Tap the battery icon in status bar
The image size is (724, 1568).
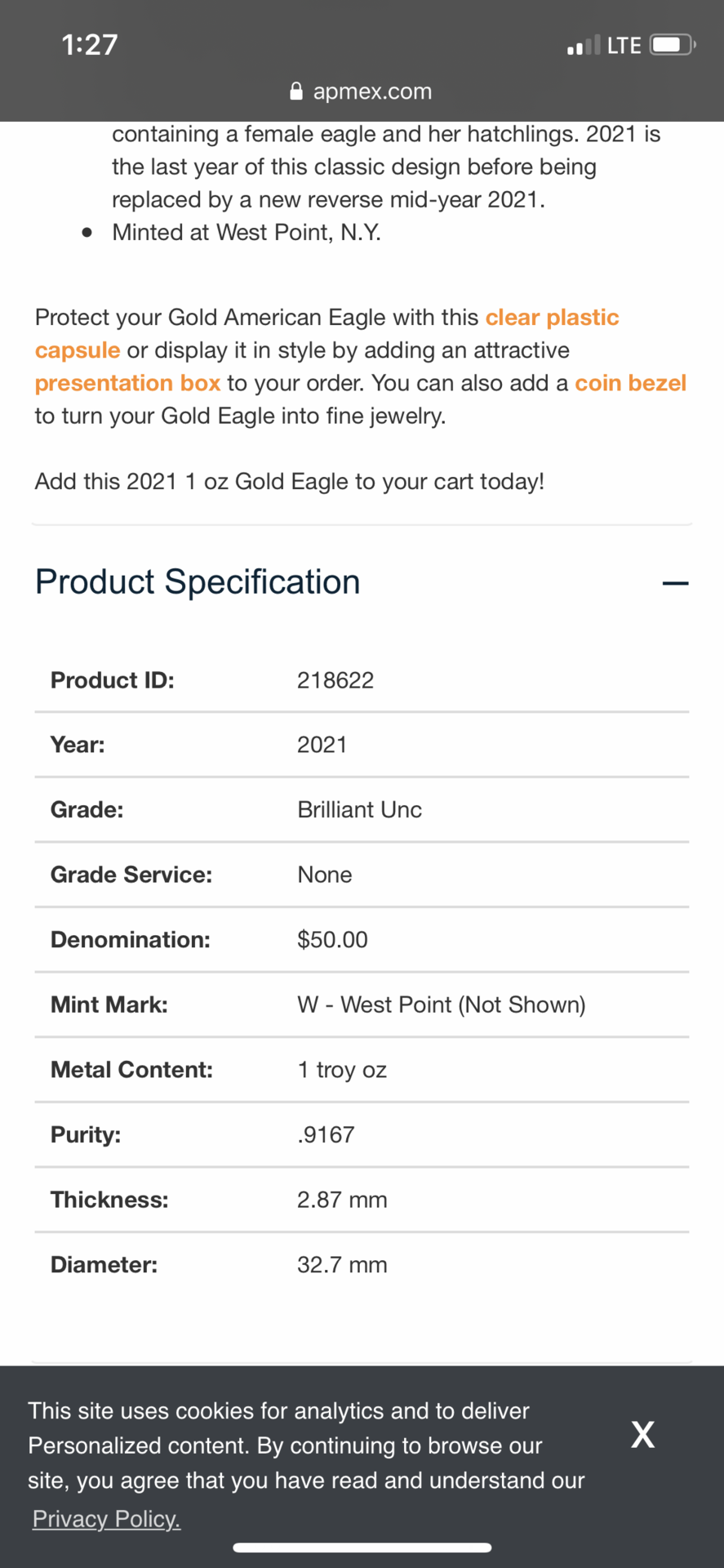(x=672, y=44)
